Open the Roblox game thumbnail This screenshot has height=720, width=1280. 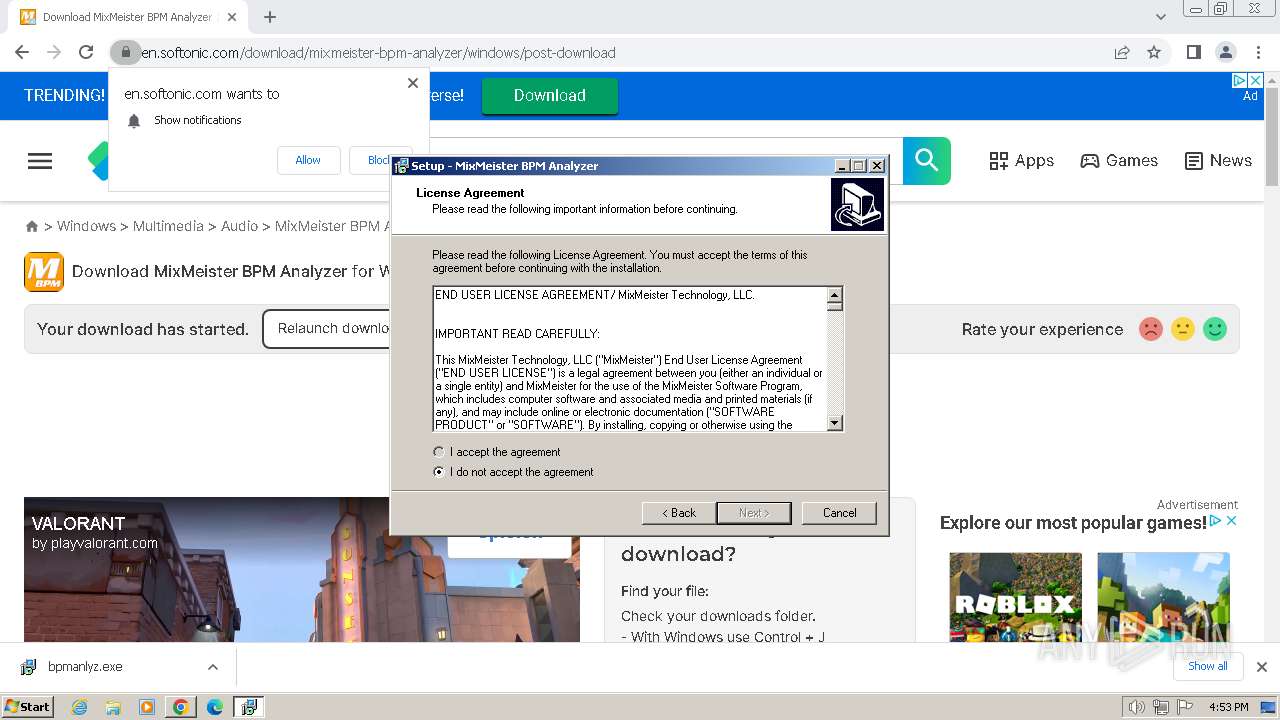click(x=1015, y=597)
